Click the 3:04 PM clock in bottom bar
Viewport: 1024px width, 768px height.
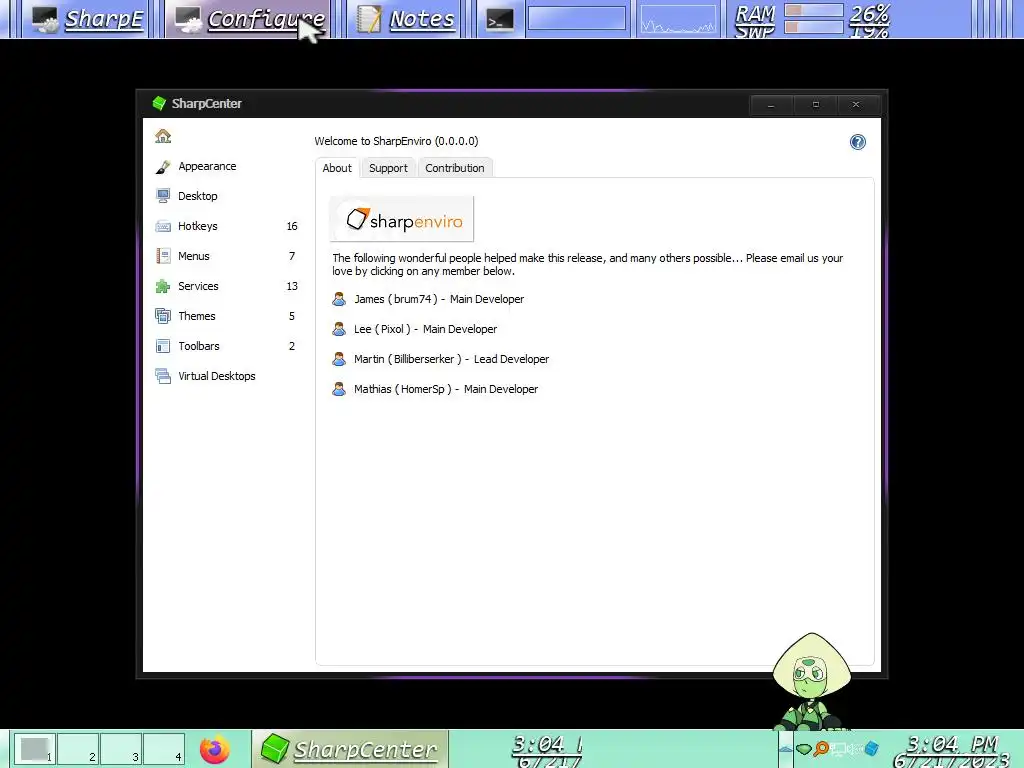click(952, 744)
